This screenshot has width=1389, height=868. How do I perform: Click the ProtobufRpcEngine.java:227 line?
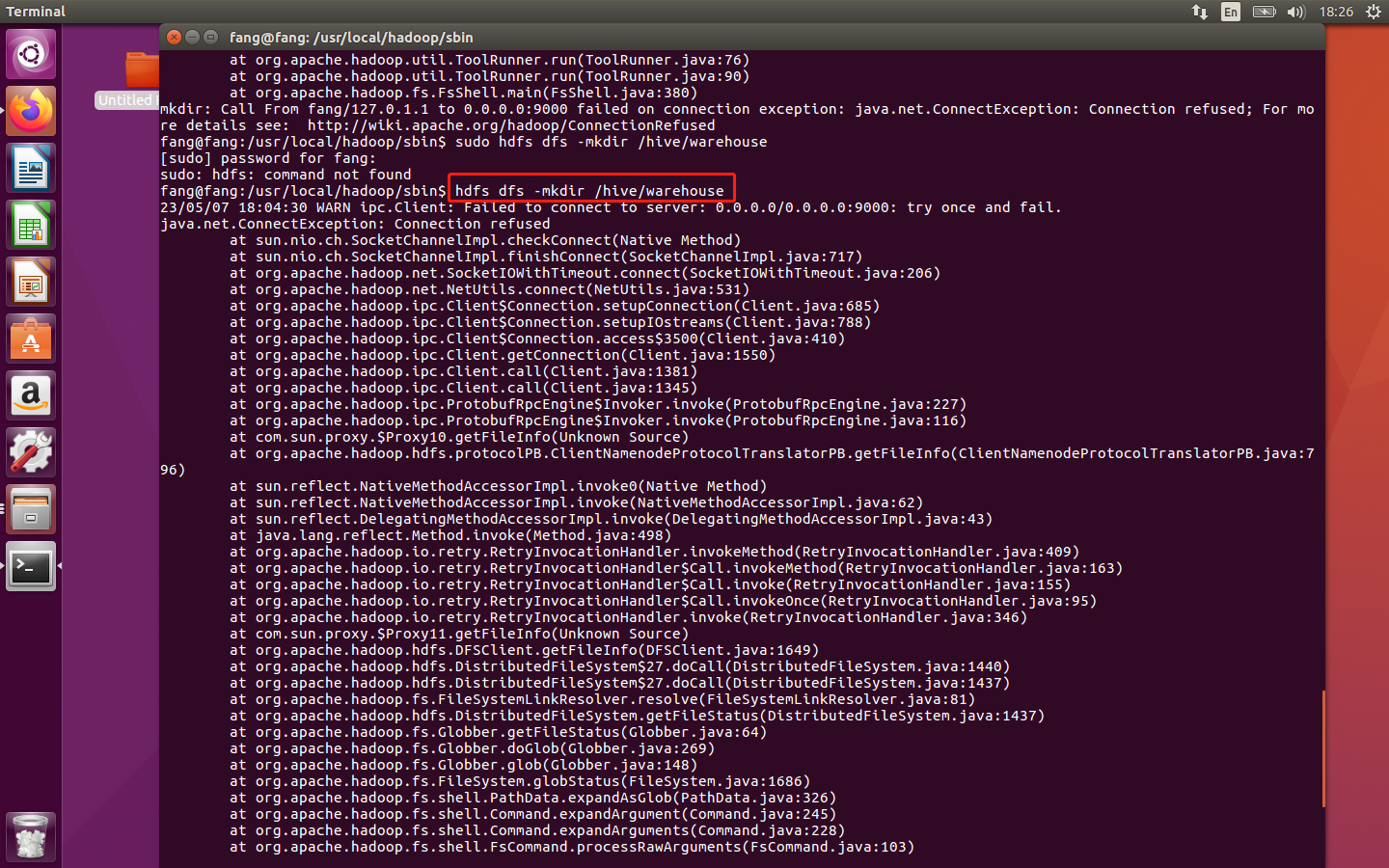598,404
